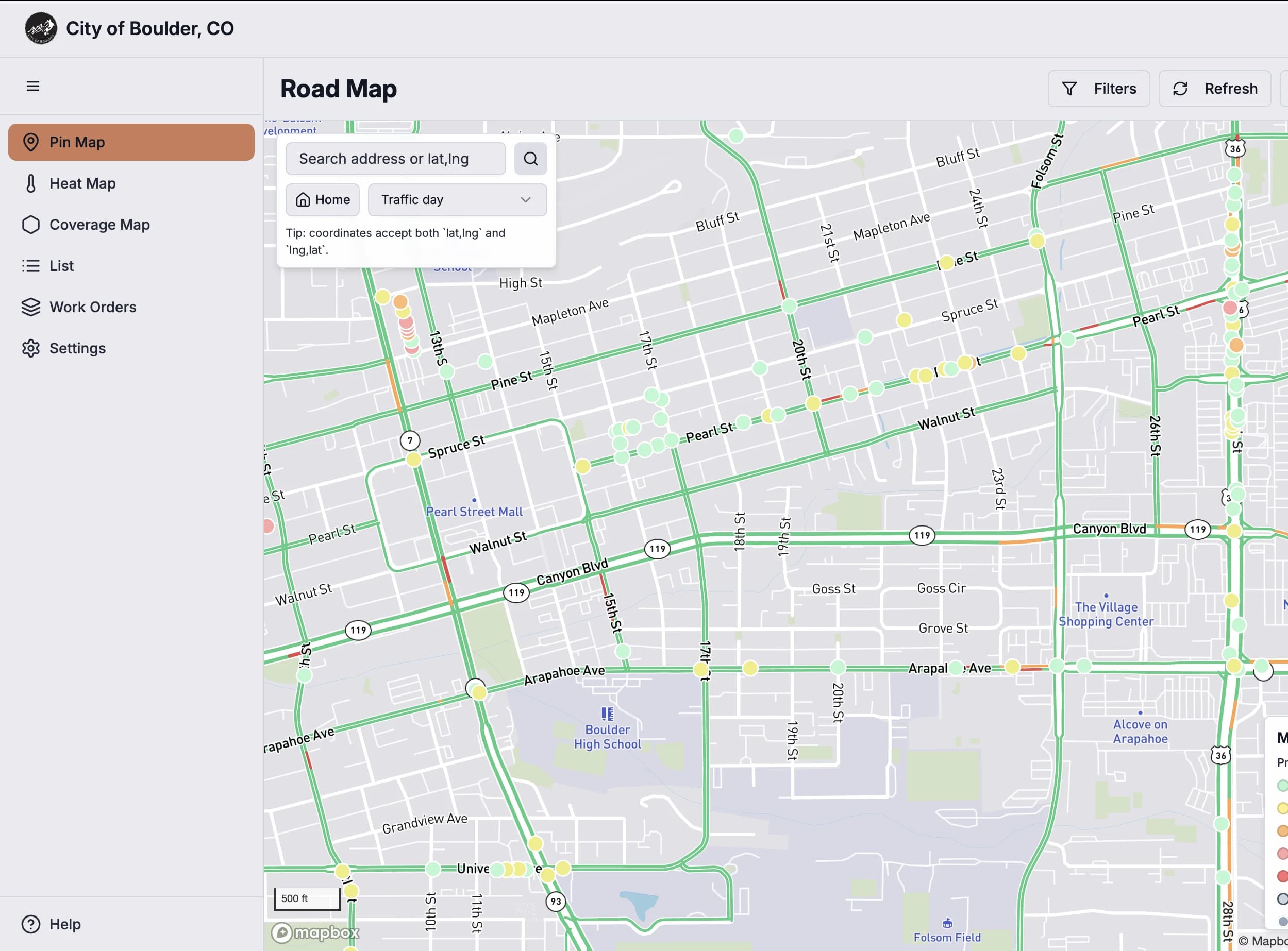Select Boulder High School map label
1288x951 pixels.
[x=608, y=737]
